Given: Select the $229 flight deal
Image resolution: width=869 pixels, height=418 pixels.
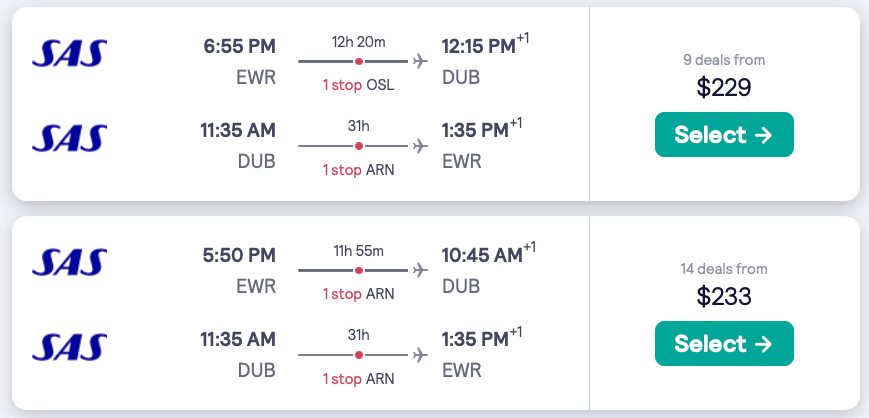Looking at the screenshot, I should coord(724,135).
